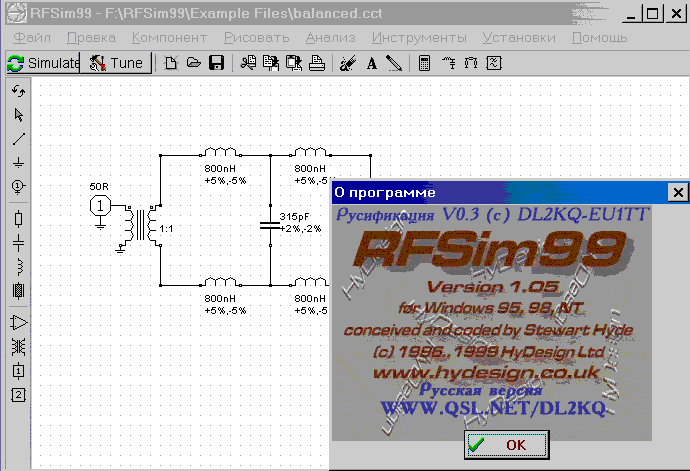
Task: Save the circuit with floppy icon
Action: click(x=216, y=63)
